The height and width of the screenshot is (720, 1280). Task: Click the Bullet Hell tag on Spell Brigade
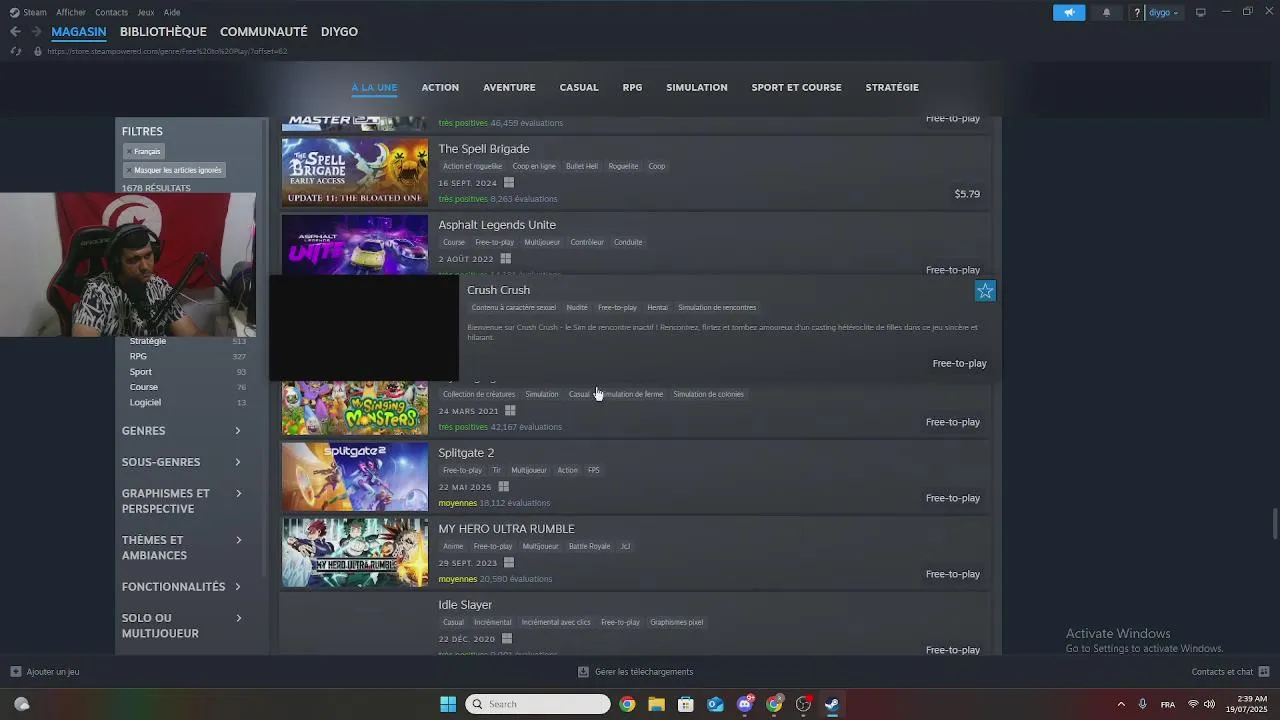[x=582, y=166]
